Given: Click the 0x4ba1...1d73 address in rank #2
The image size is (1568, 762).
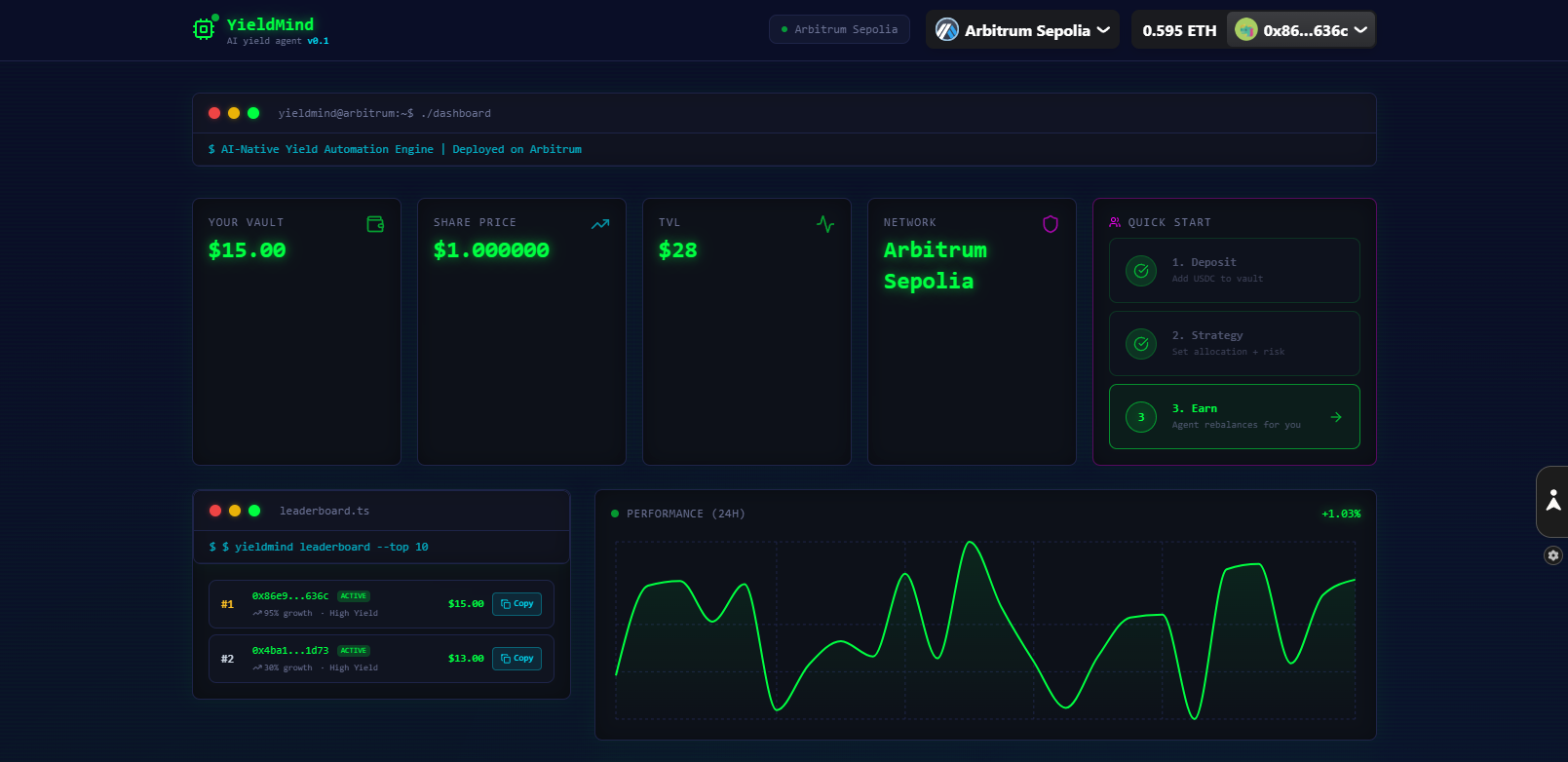Looking at the screenshot, I should (290, 651).
